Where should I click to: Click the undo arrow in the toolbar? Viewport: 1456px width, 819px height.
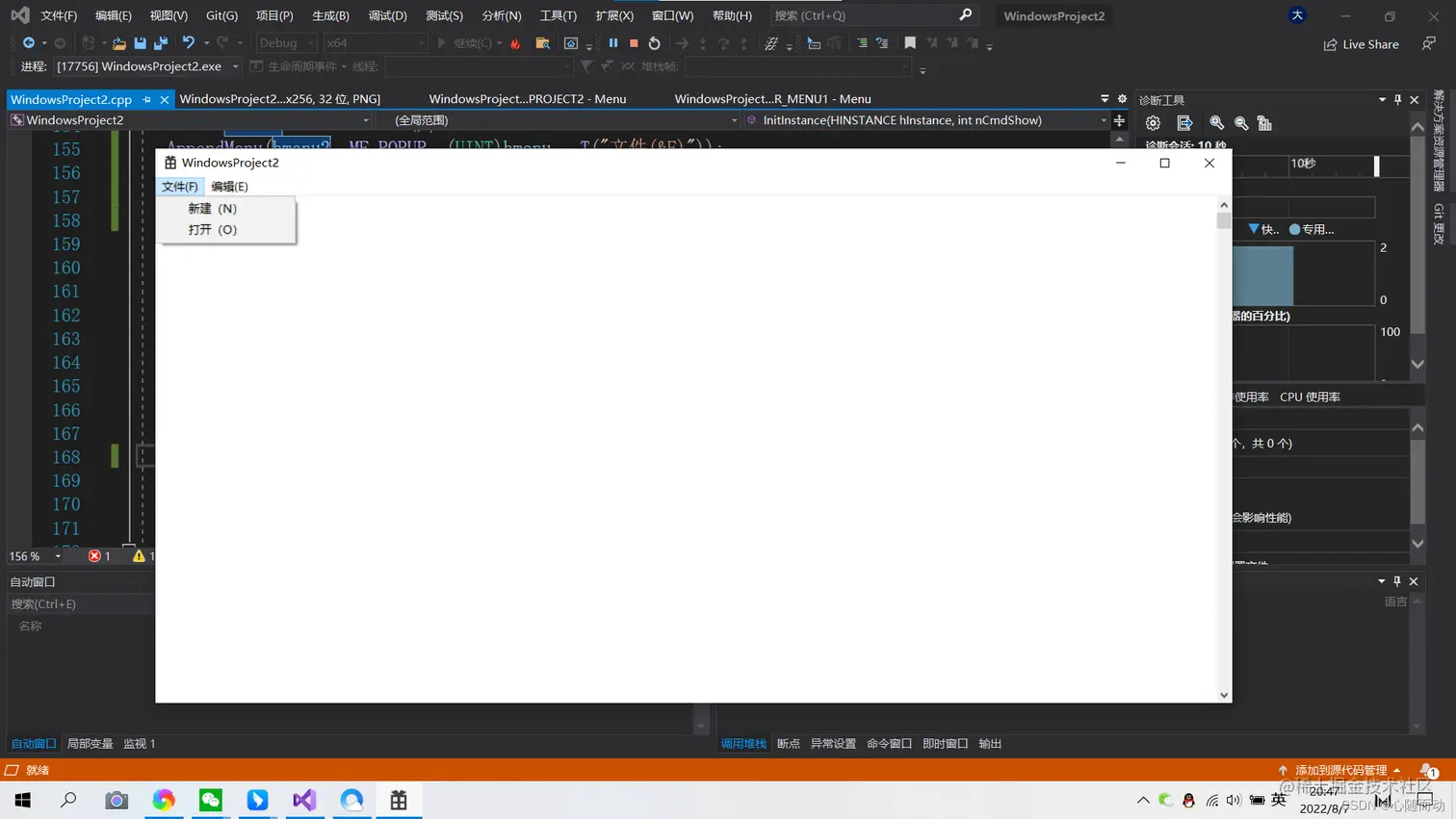point(189,43)
